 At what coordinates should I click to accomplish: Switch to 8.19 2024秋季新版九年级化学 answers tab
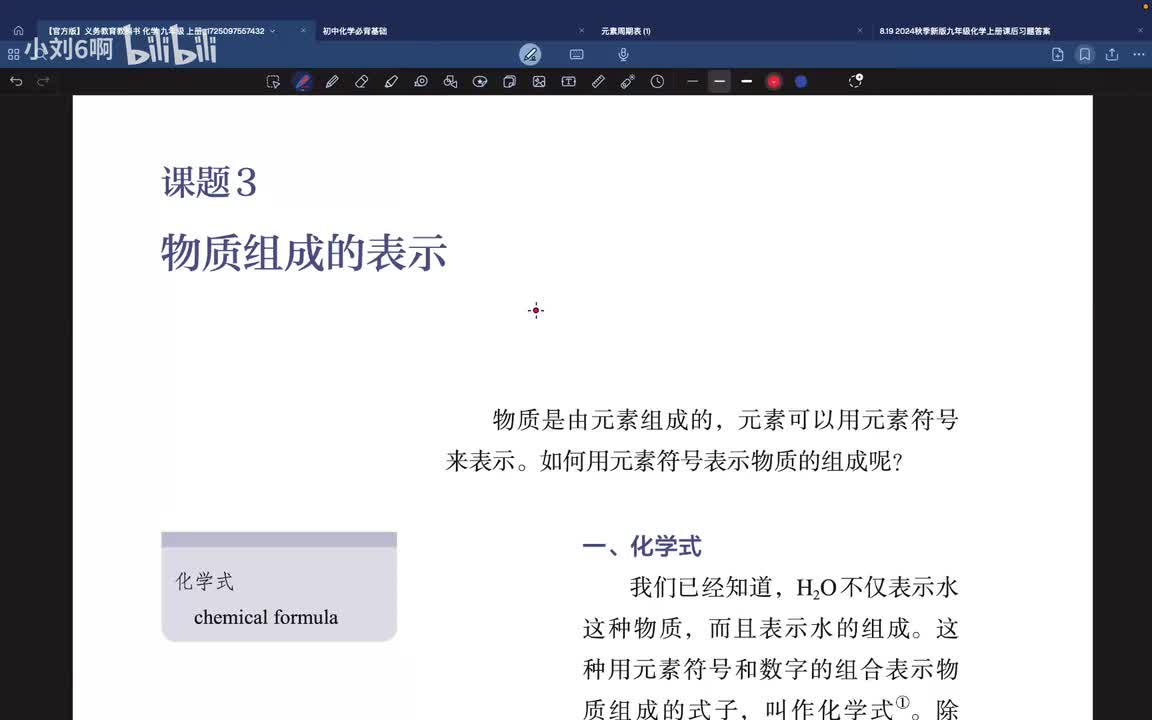pyautogui.click(x=965, y=31)
